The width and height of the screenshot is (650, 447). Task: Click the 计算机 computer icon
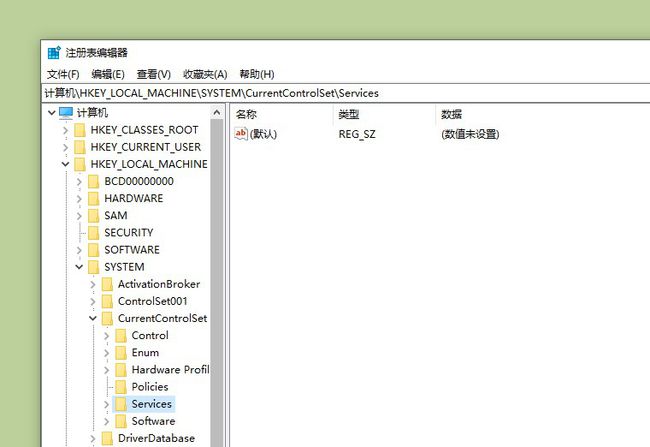click(x=66, y=112)
